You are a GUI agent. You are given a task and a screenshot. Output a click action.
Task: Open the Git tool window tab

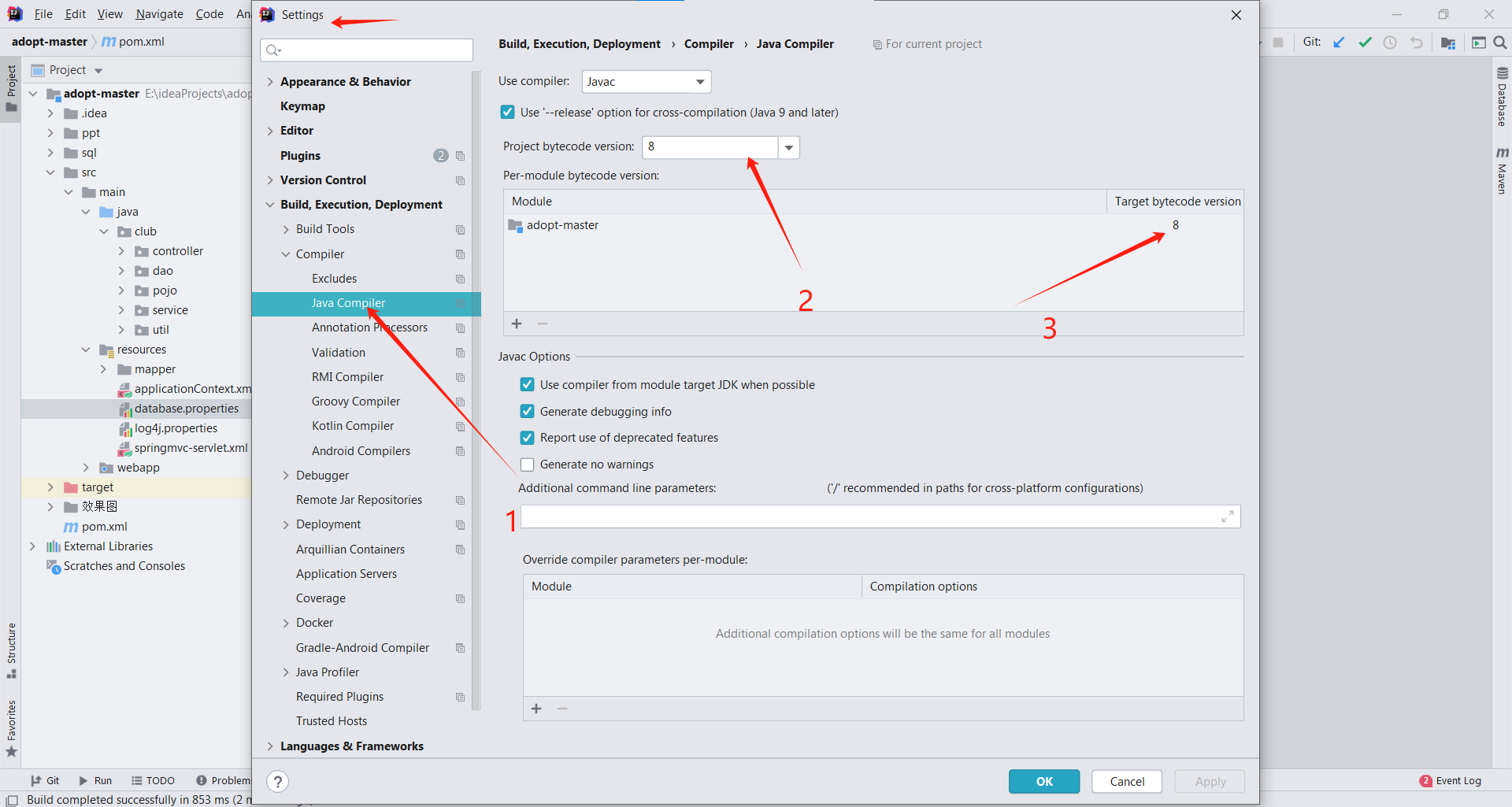point(45,780)
